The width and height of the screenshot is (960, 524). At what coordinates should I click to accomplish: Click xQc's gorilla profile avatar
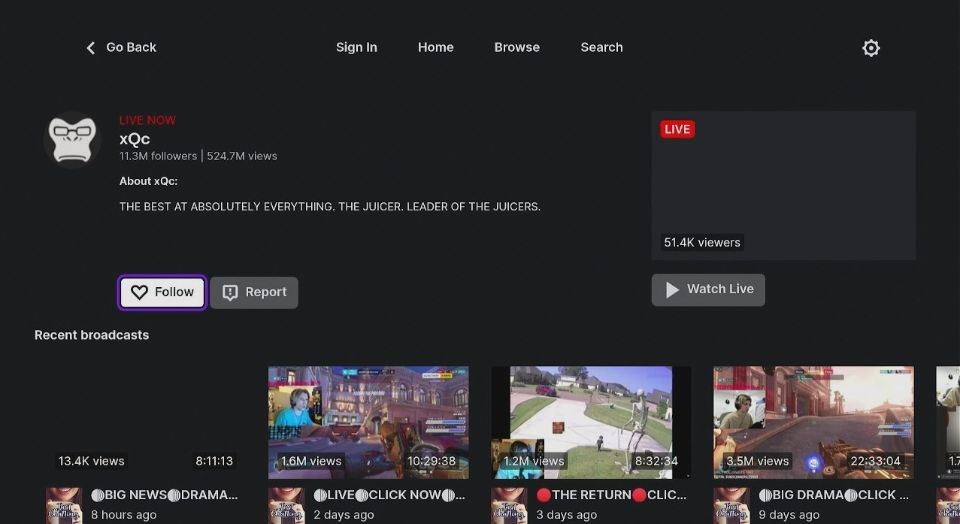pos(72,140)
